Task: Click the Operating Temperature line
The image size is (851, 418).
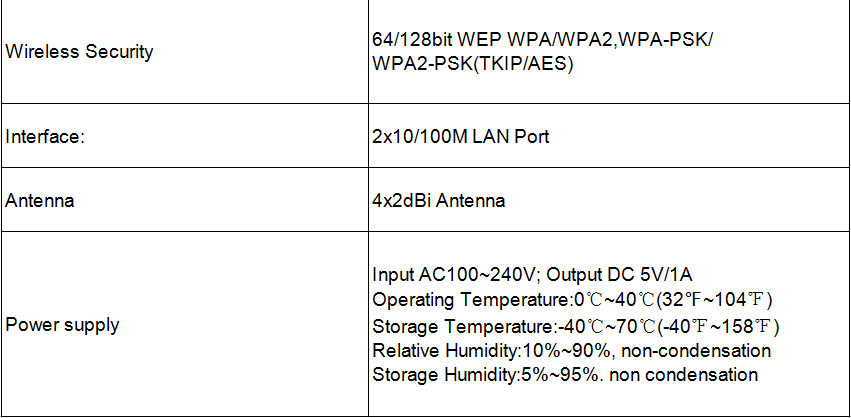Action: point(572,300)
